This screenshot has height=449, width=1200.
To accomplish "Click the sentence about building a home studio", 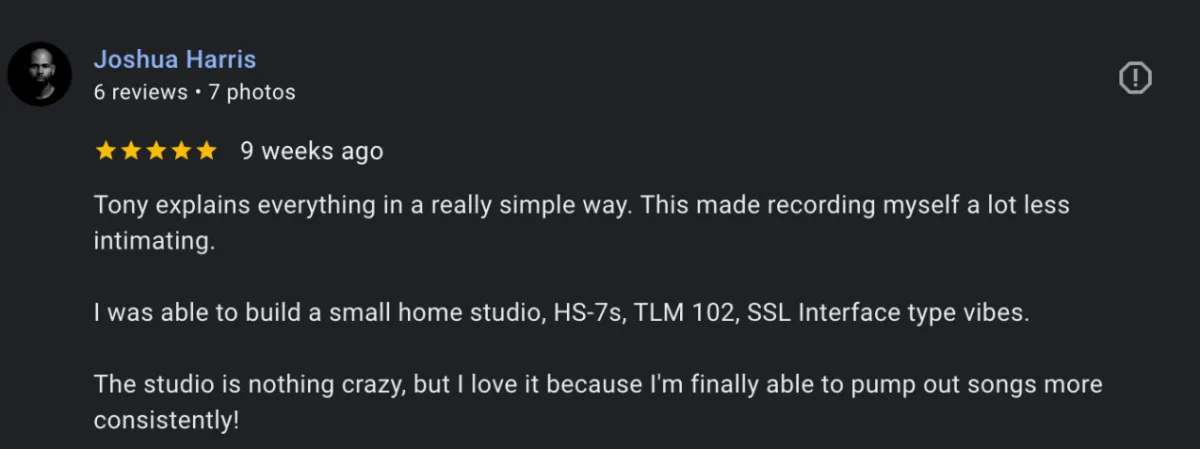I will (561, 312).
